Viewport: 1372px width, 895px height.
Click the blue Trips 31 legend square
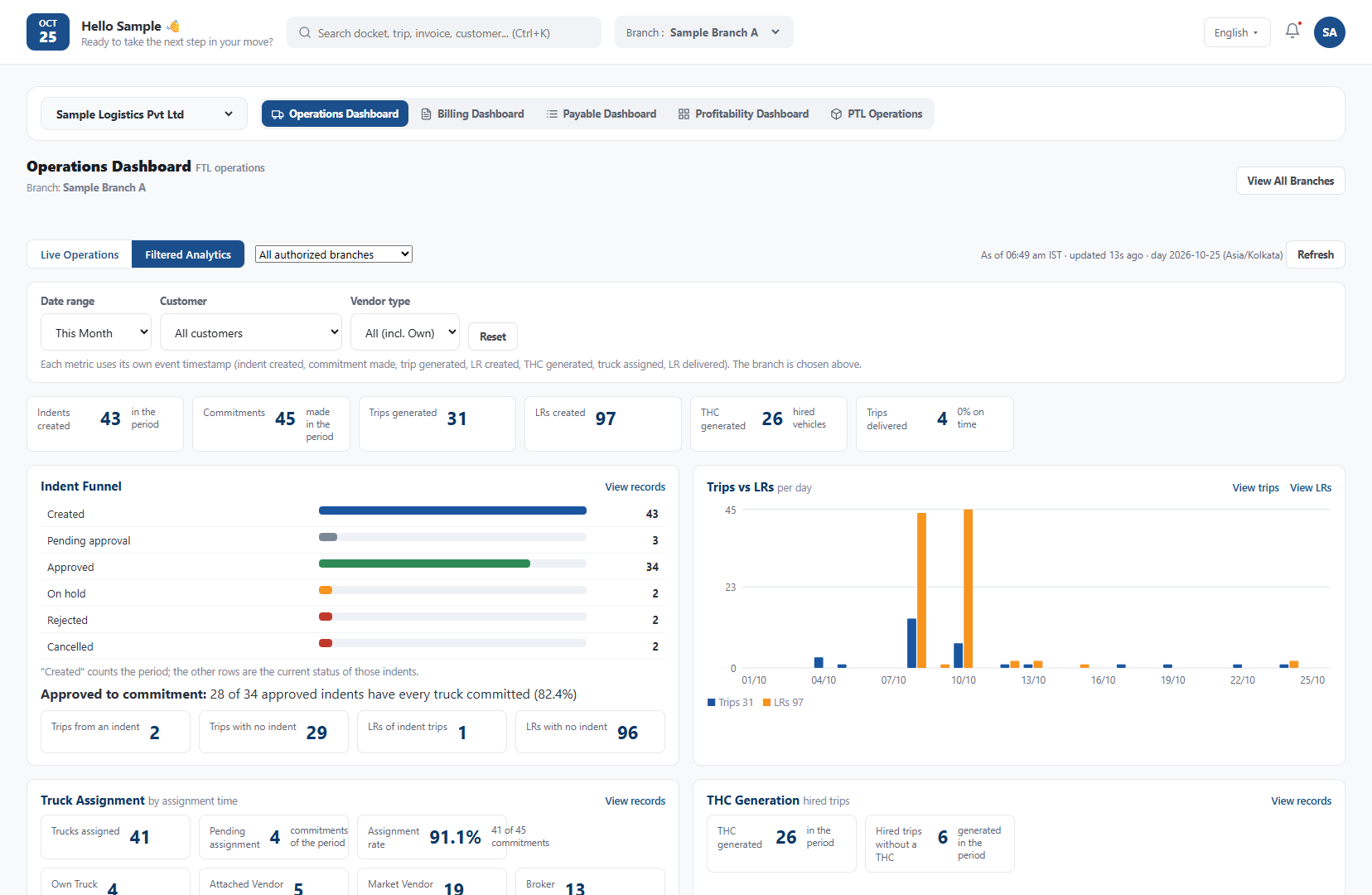(x=711, y=702)
